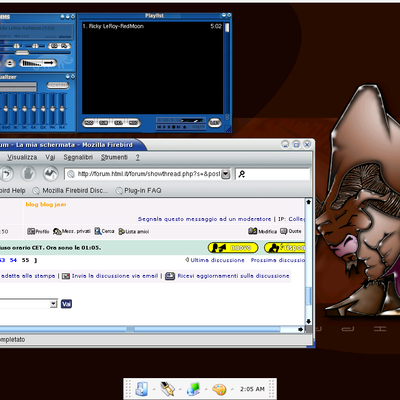This screenshot has height=400, width=400.
Task: Click the Firebird reload button
Action: click(x=7, y=174)
